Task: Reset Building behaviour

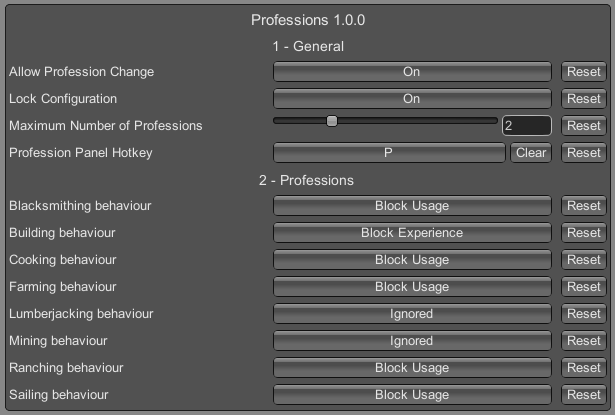Action: click(584, 233)
